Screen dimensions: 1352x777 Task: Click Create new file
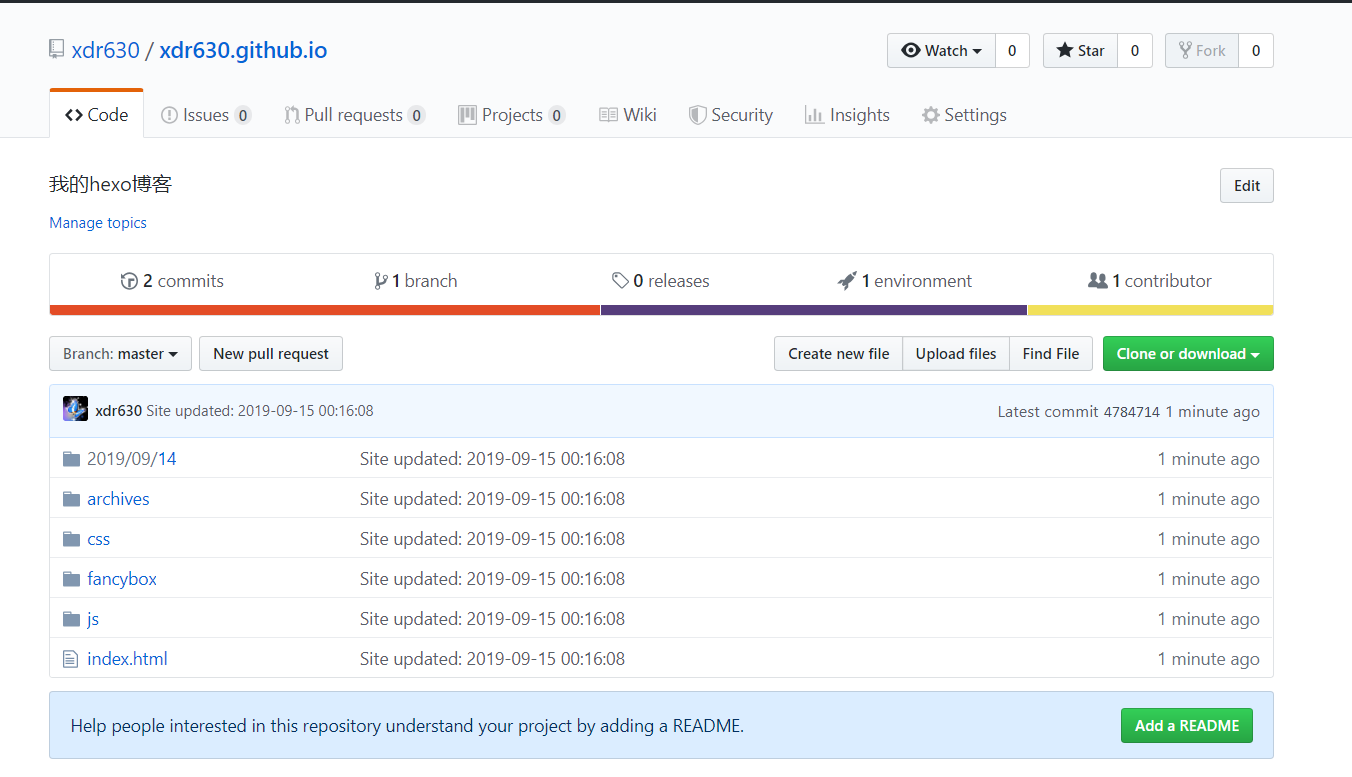tap(838, 354)
